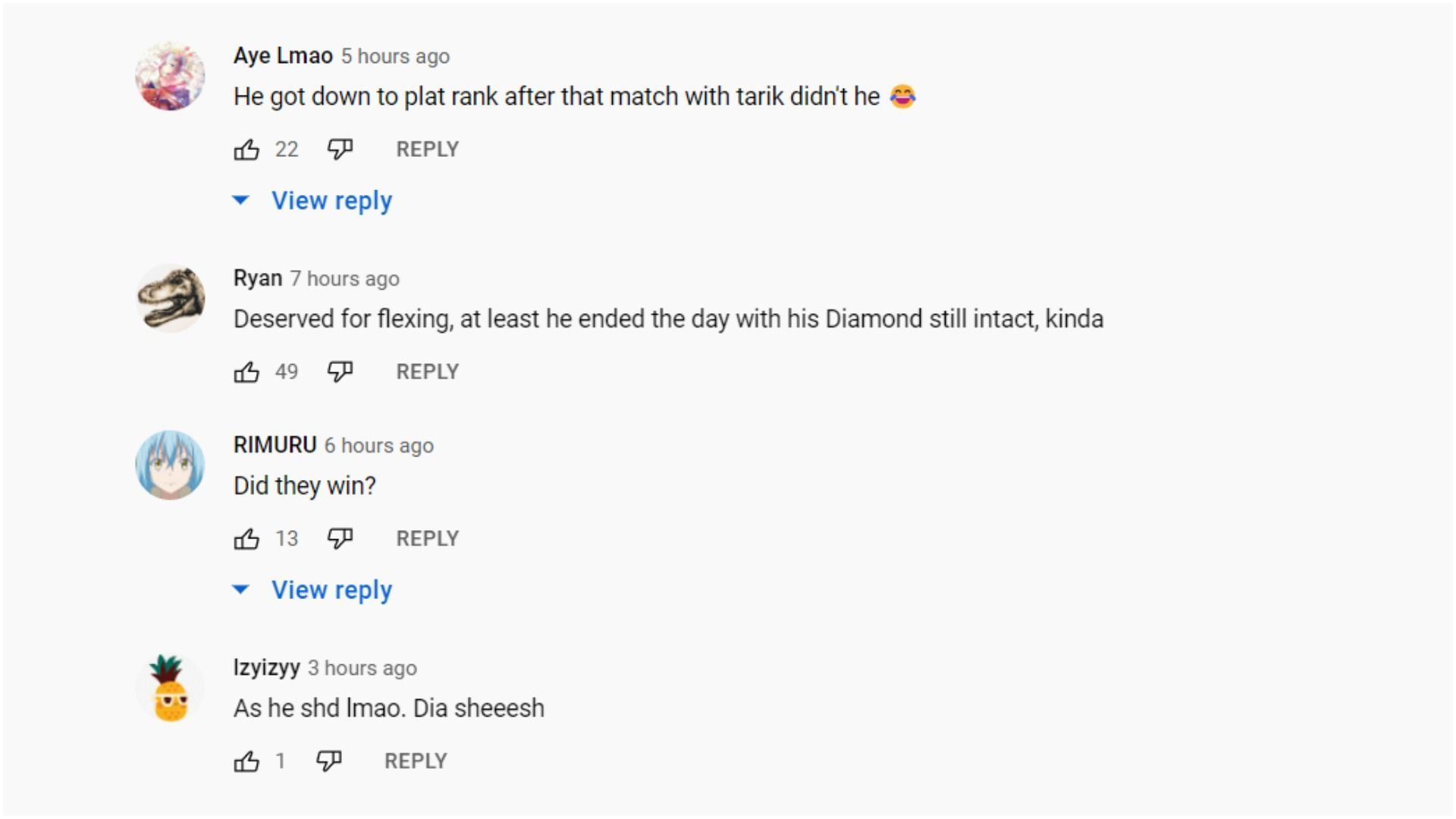This screenshot has width=1456, height=819.
Task: Open Ryan's dinosaur skull avatar
Action: coord(170,299)
